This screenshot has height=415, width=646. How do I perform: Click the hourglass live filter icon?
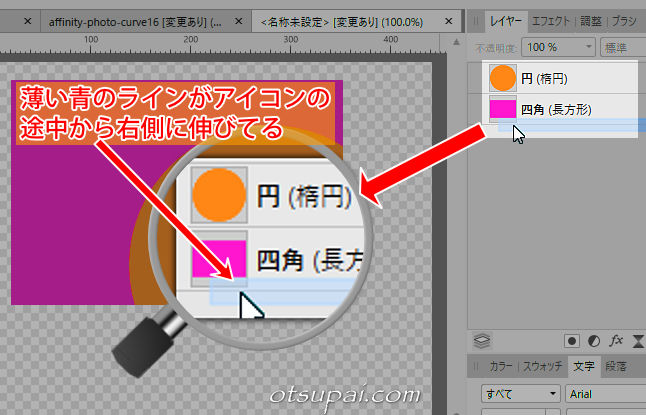tap(639, 339)
